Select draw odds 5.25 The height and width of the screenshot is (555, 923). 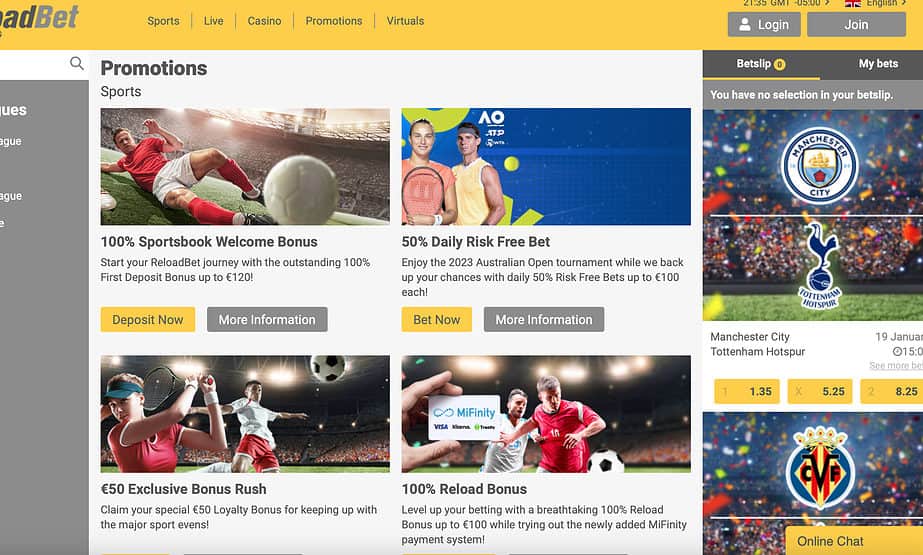point(820,391)
